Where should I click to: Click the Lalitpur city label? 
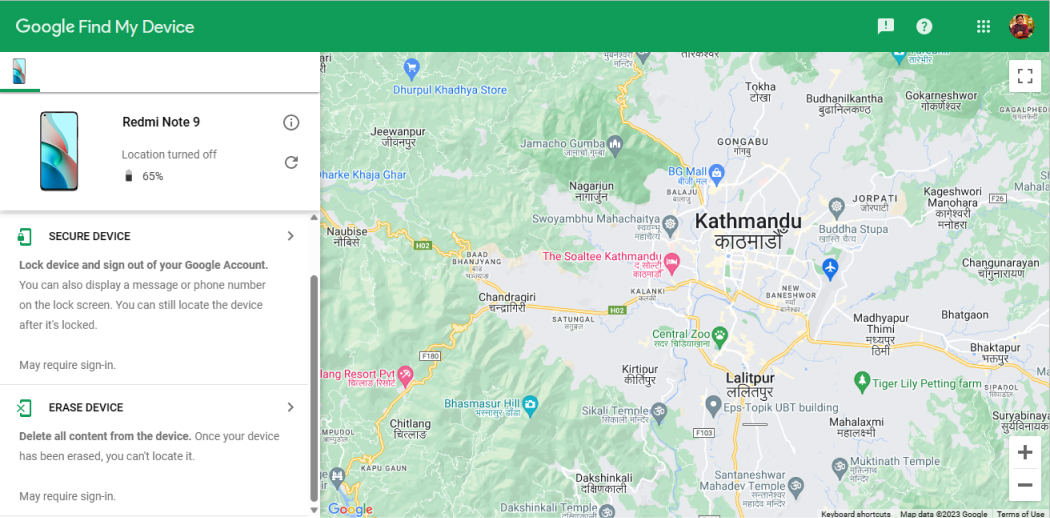pyautogui.click(x=750, y=386)
